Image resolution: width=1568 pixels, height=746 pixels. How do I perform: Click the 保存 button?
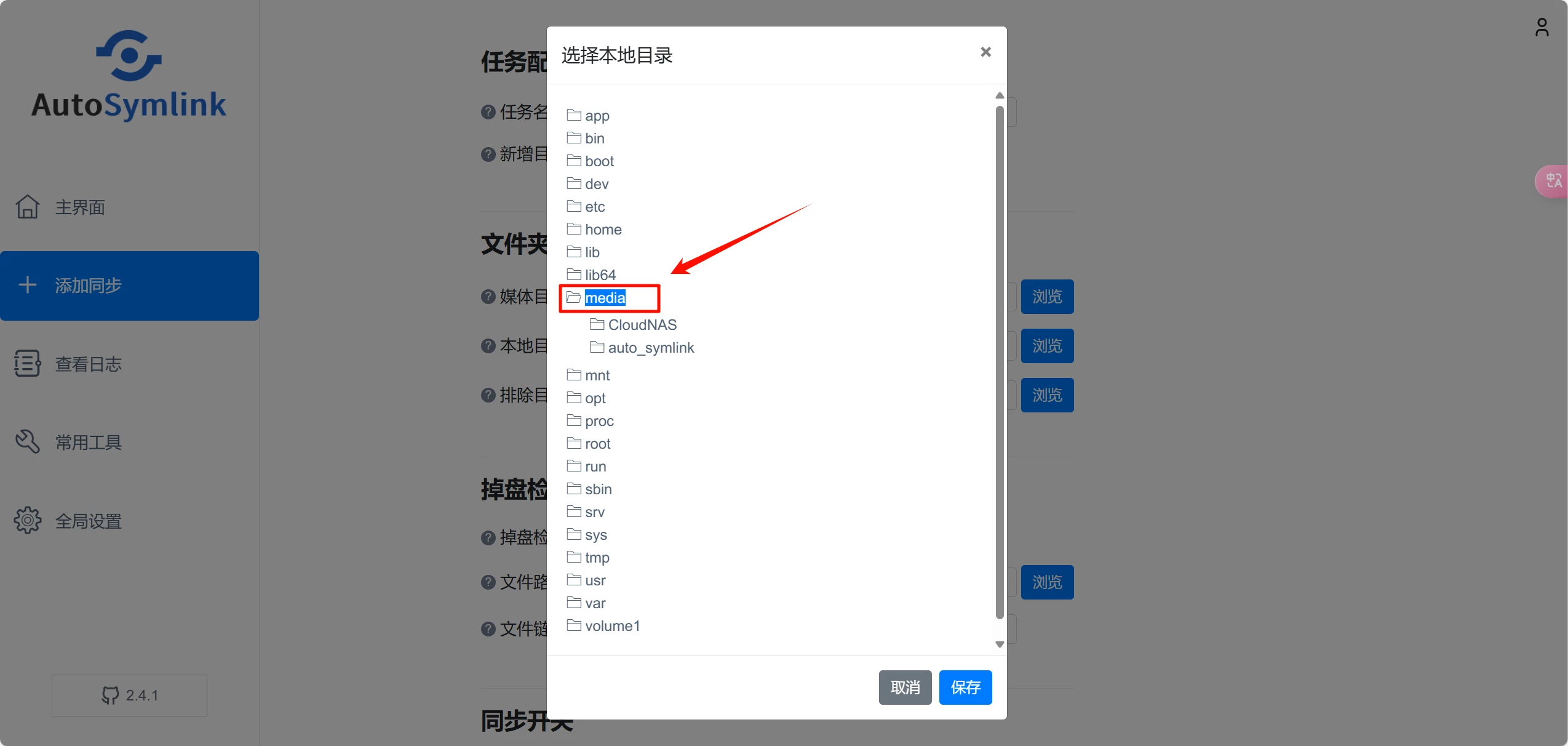click(965, 688)
